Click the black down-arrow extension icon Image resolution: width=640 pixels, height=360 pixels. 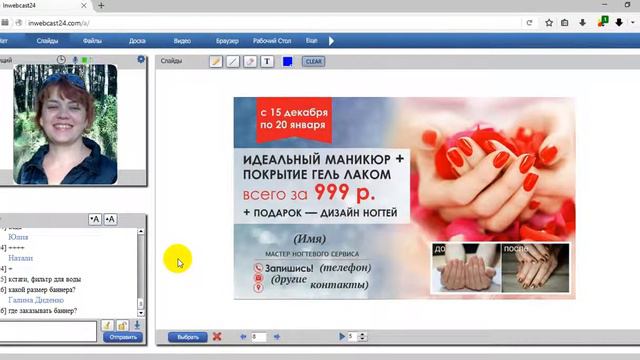[619, 22]
